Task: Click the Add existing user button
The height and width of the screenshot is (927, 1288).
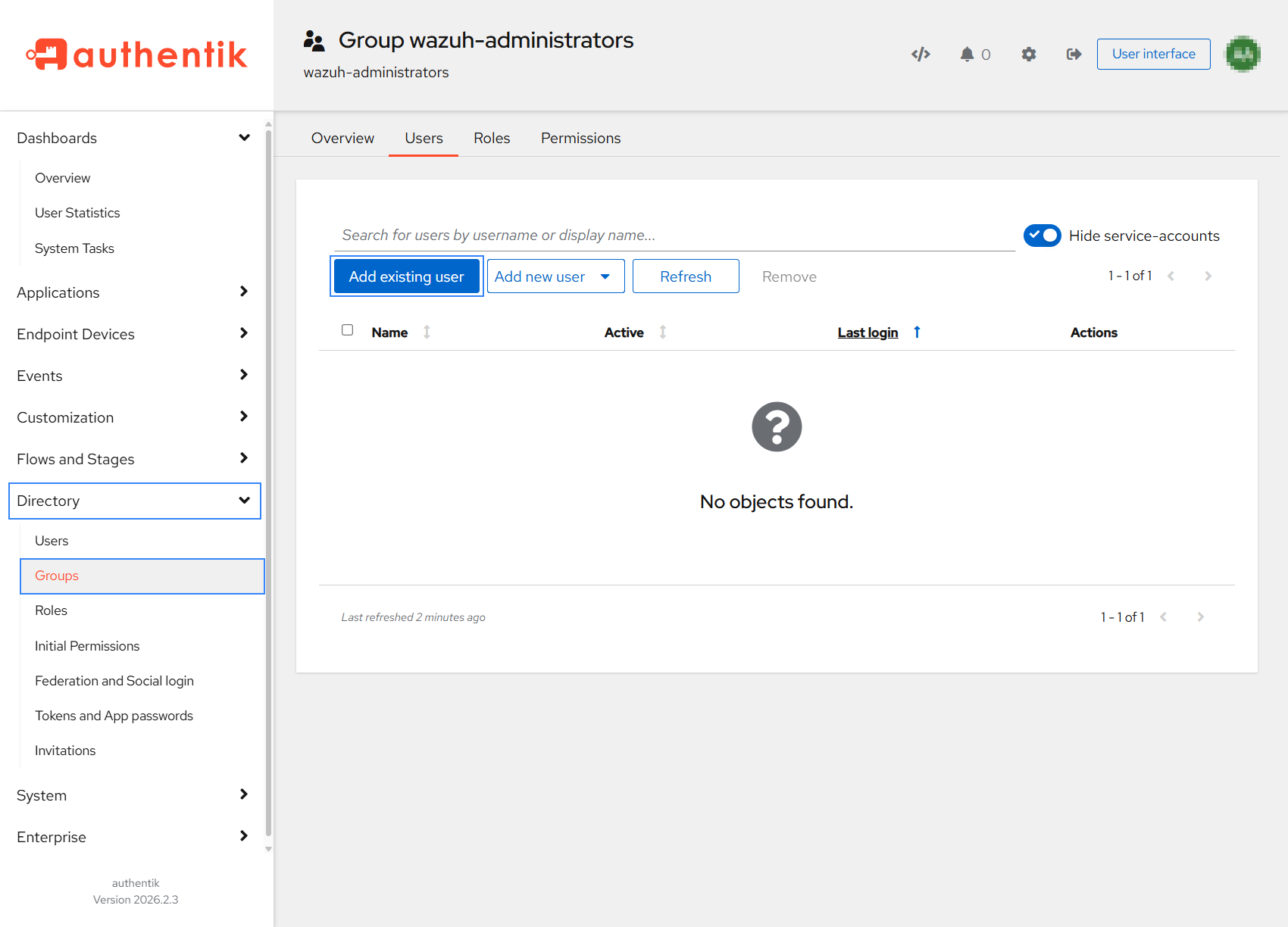Action: 406,276
